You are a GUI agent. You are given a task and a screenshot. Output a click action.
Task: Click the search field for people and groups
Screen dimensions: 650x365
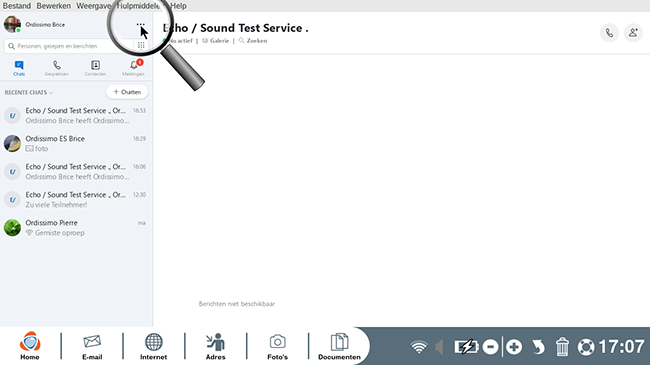[69, 46]
